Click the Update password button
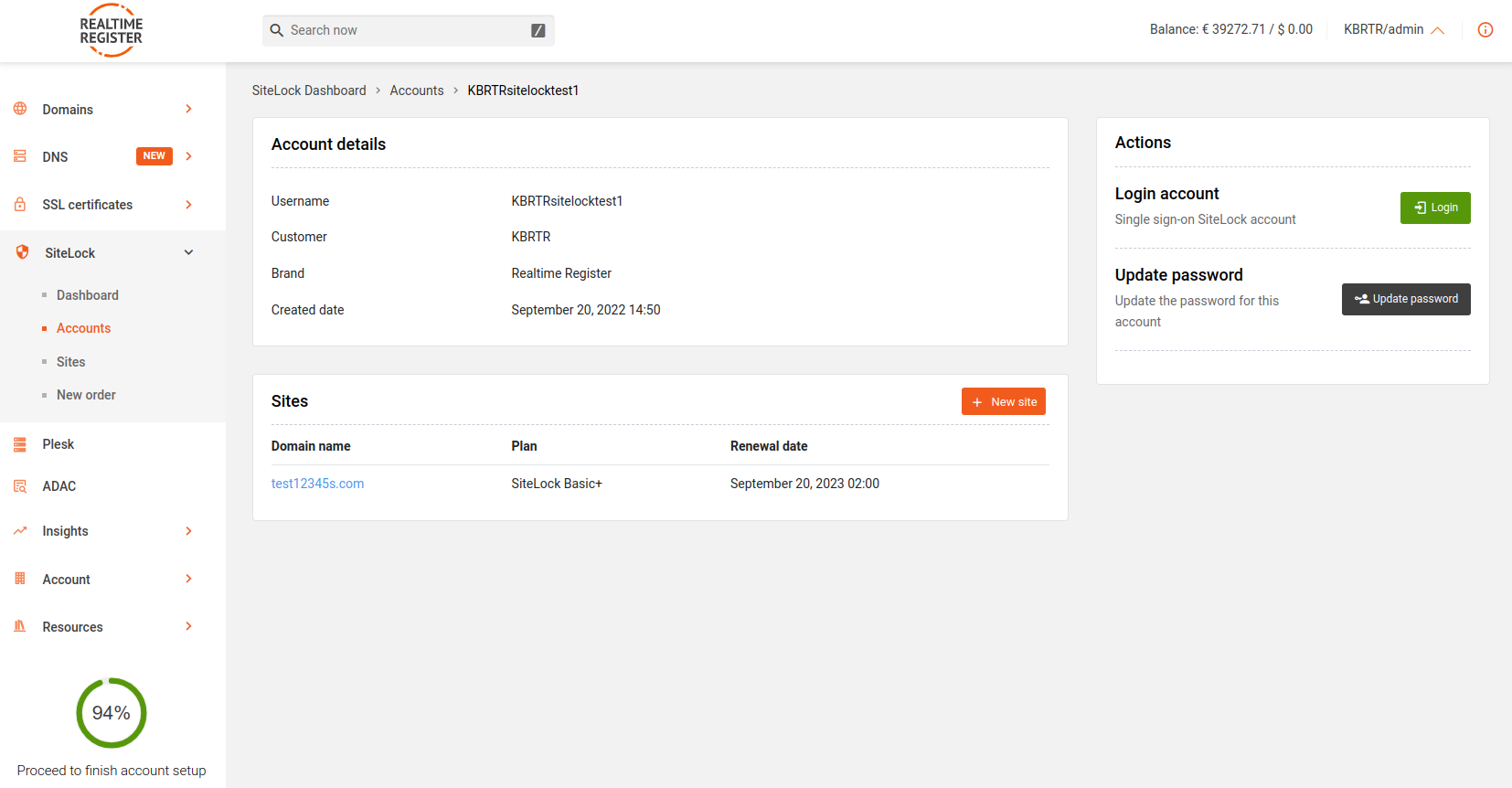This screenshot has height=788, width=1512. [x=1406, y=299]
